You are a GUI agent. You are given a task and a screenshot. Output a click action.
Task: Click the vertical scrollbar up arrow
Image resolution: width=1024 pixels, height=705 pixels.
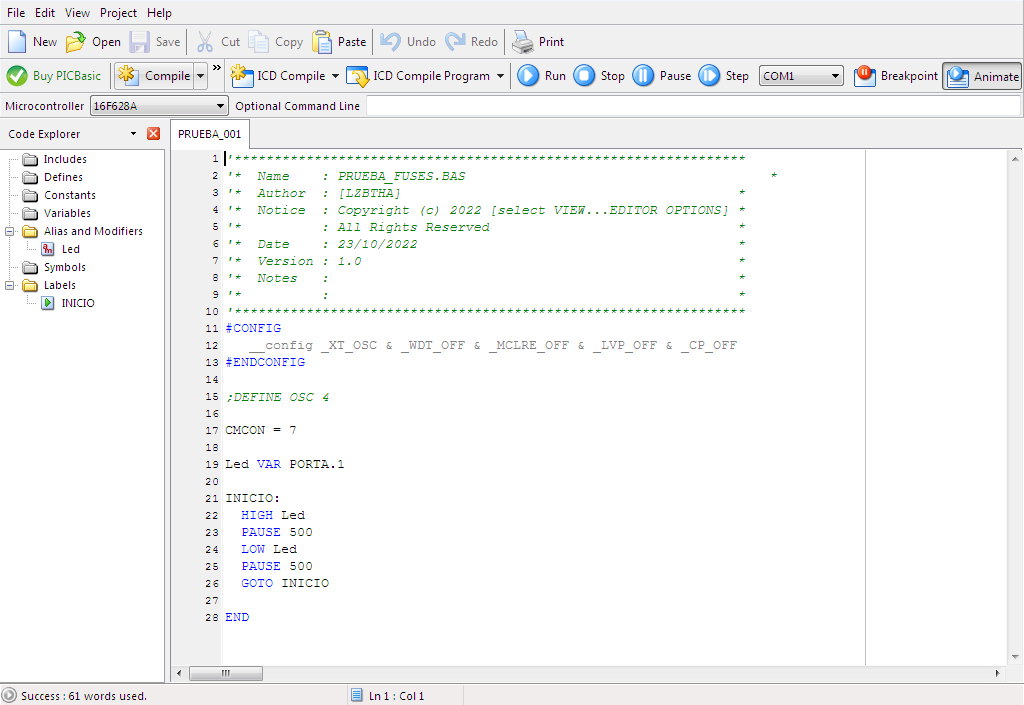[x=1015, y=159]
